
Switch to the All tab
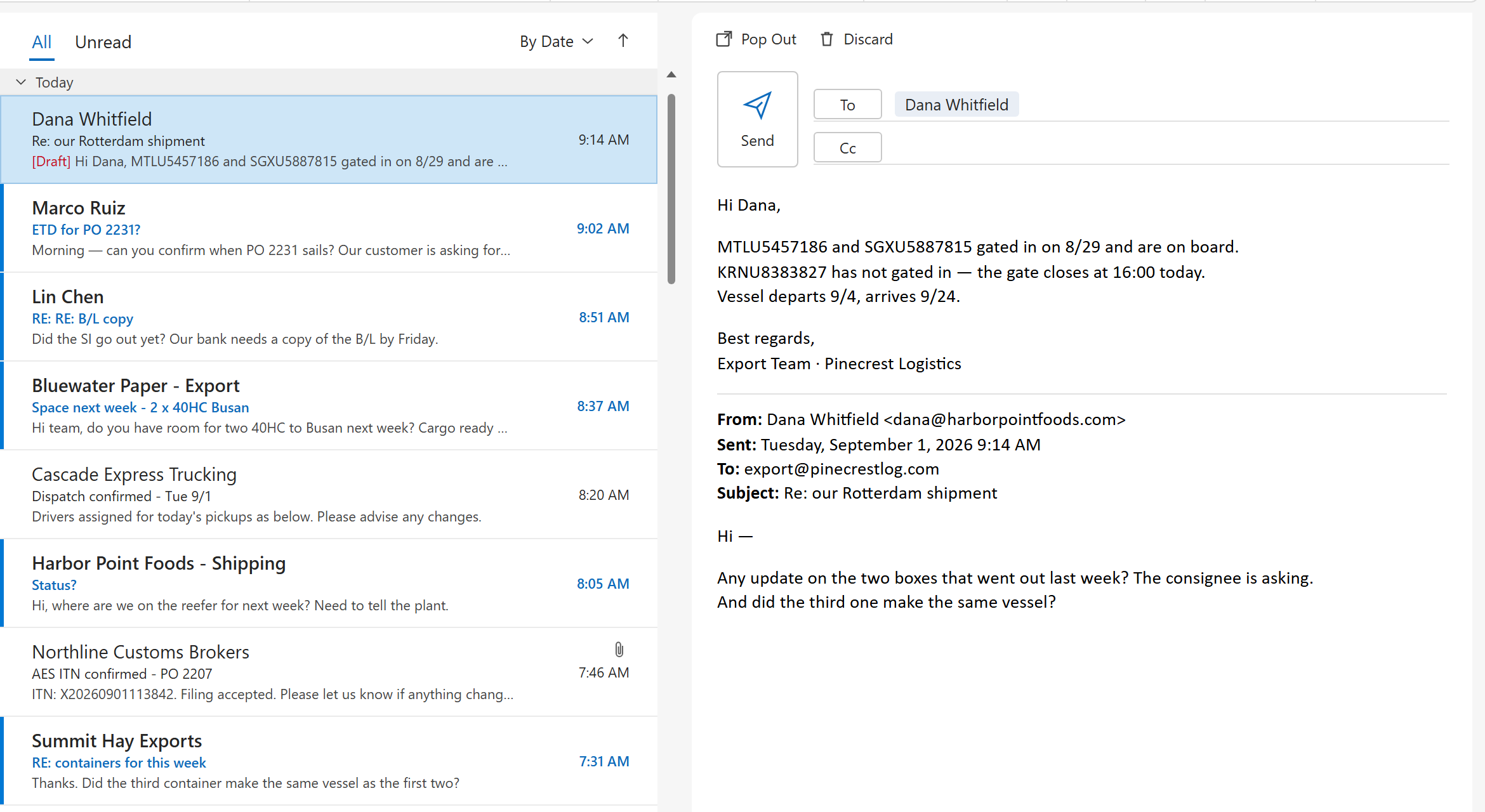[42, 43]
